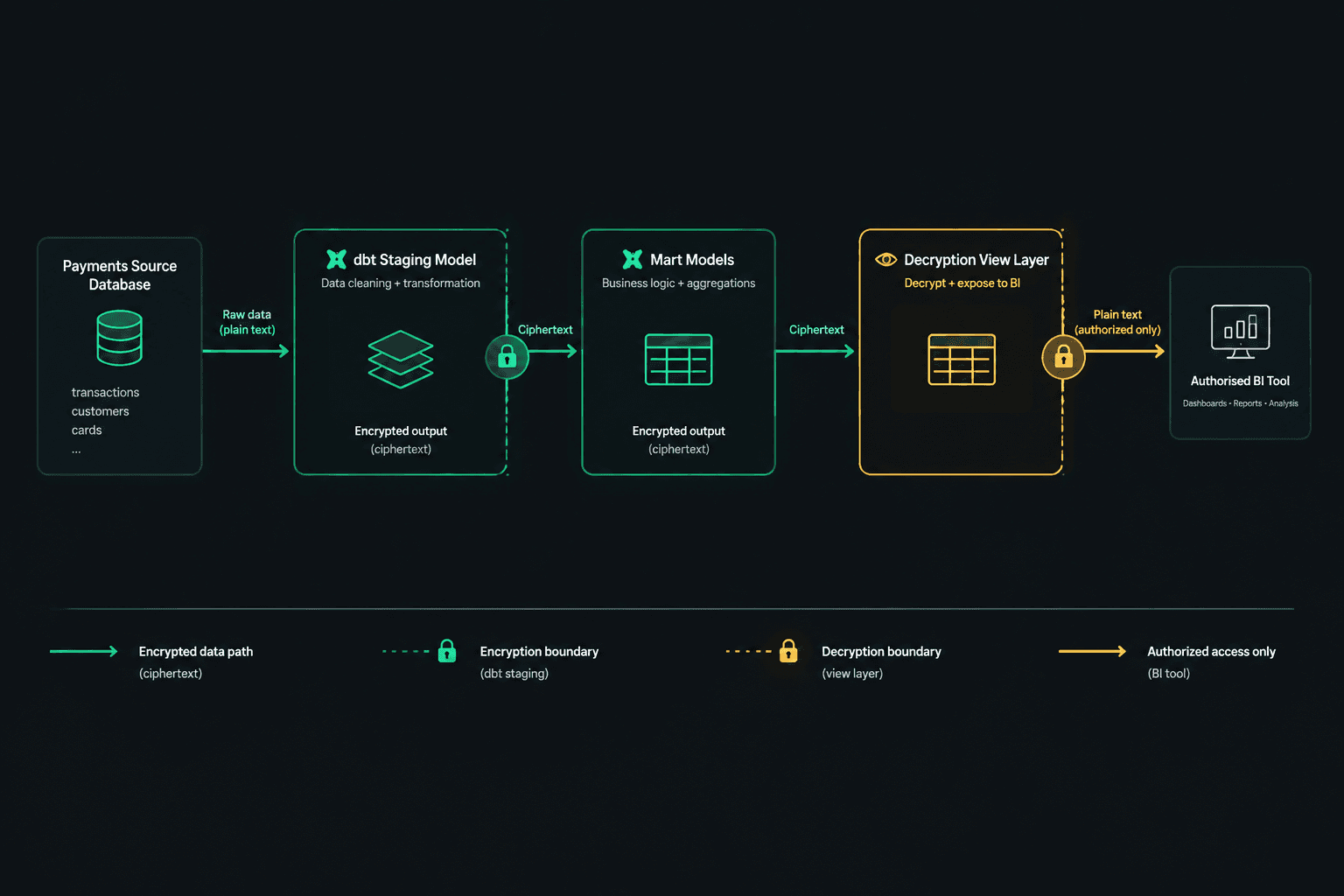Click the "Decryption boundary" legend label

click(x=881, y=651)
